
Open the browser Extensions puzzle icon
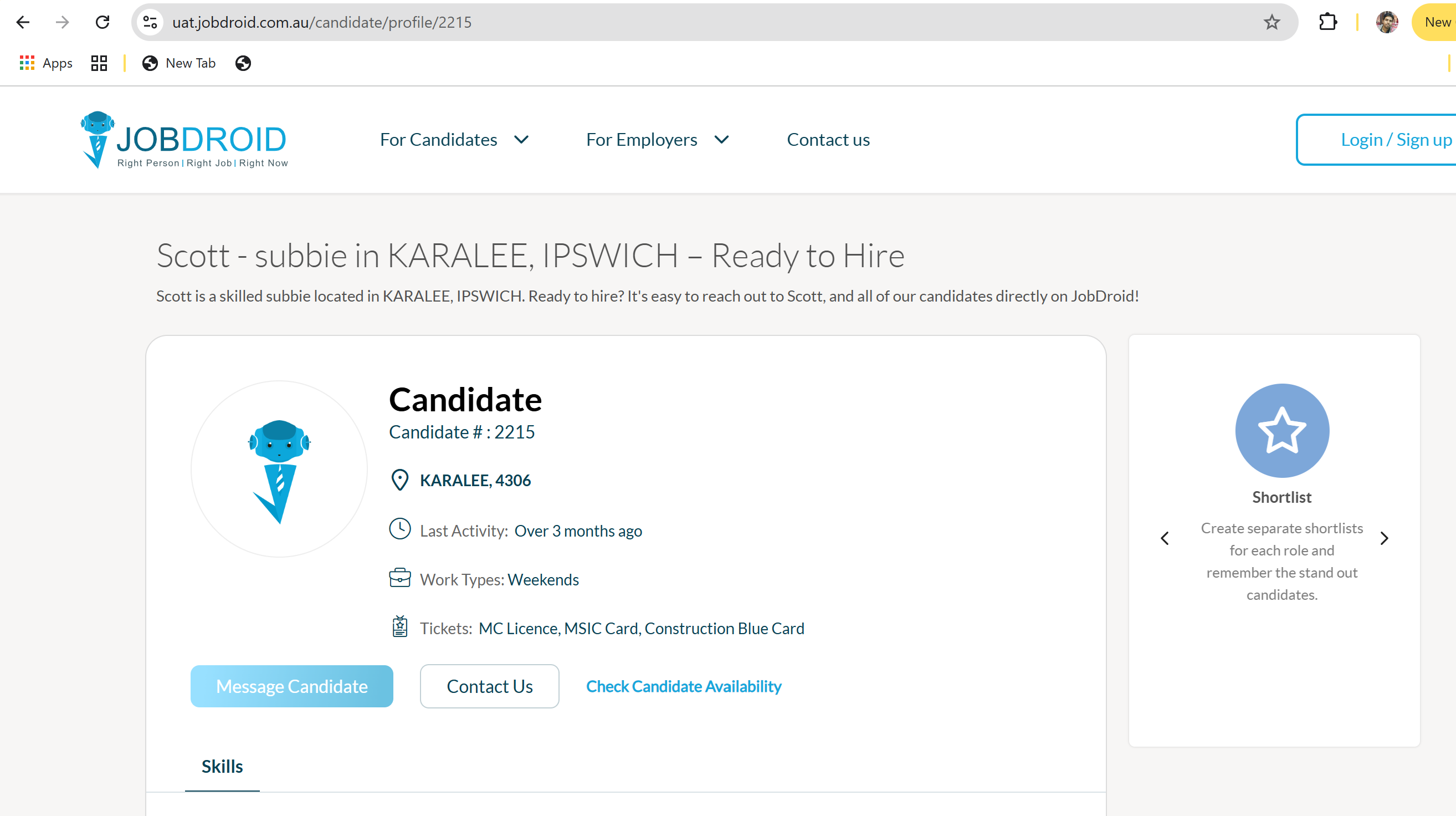click(1327, 22)
